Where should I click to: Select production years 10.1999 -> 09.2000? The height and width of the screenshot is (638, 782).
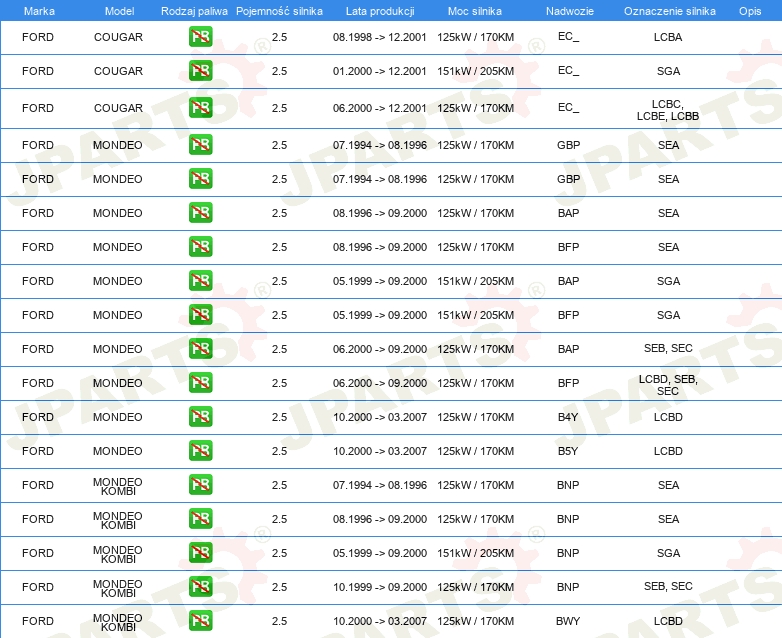click(x=380, y=587)
